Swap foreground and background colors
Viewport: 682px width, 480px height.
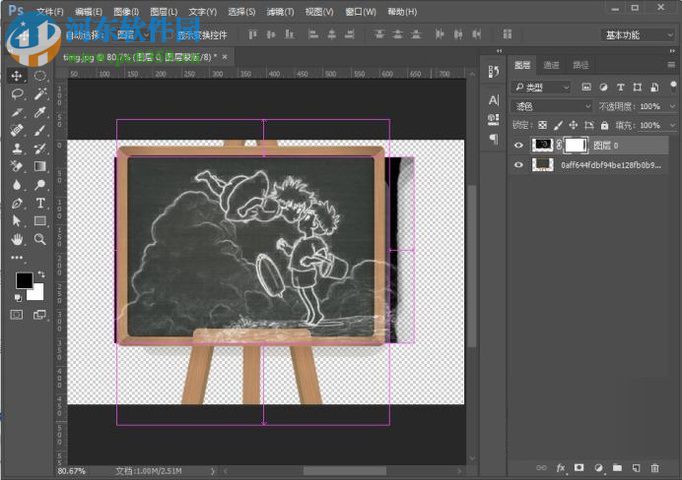[x=41, y=274]
